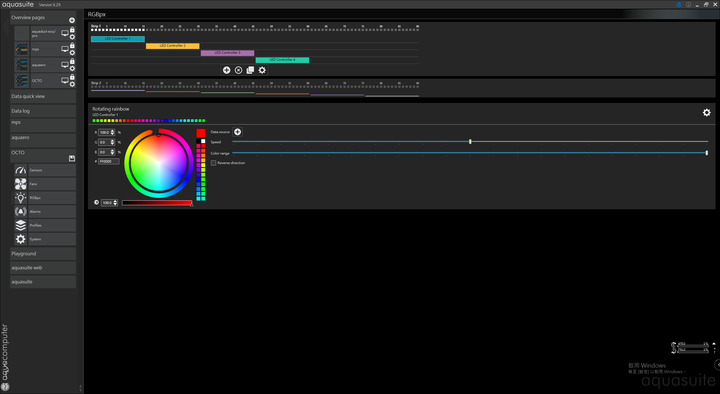Adjust the Color range slider handle

707,153
